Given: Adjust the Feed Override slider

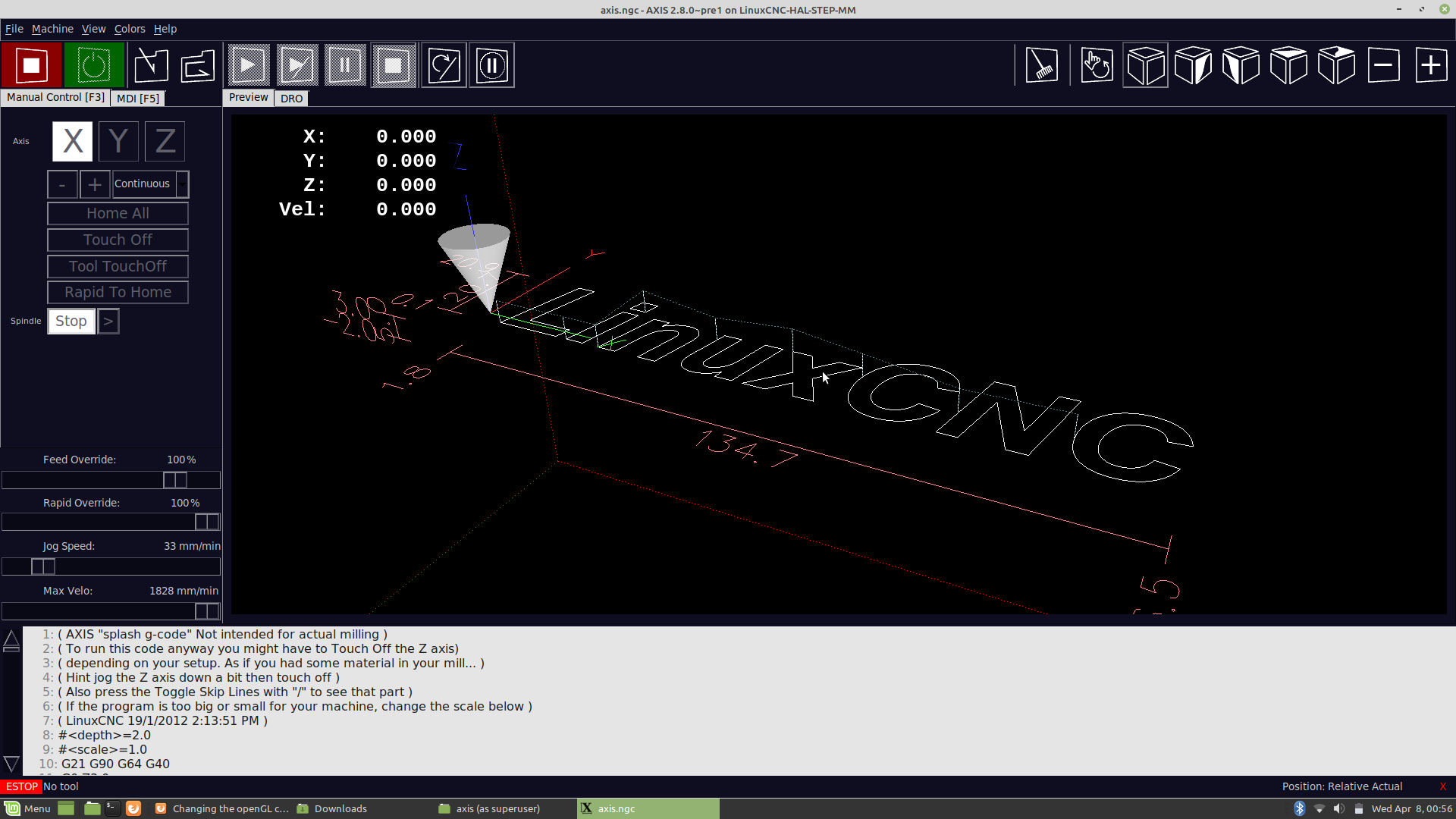Looking at the screenshot, I should coord(111,480).
